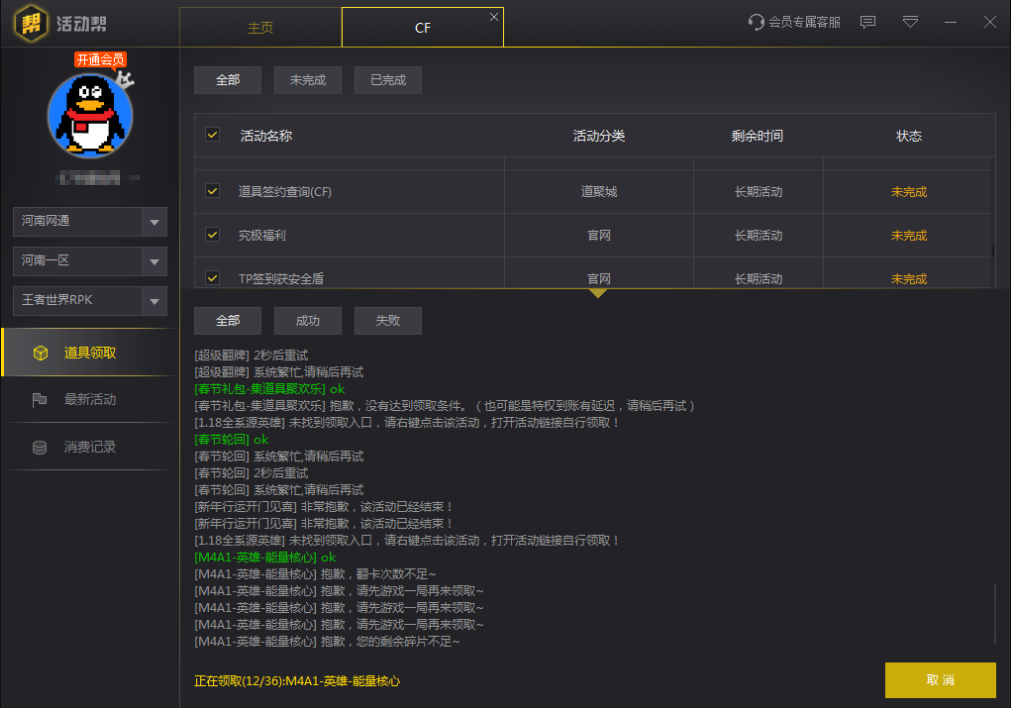Click the green [春节轮回] ok log line
Screen dimensions: 1011x708
(x=231, y=440)
